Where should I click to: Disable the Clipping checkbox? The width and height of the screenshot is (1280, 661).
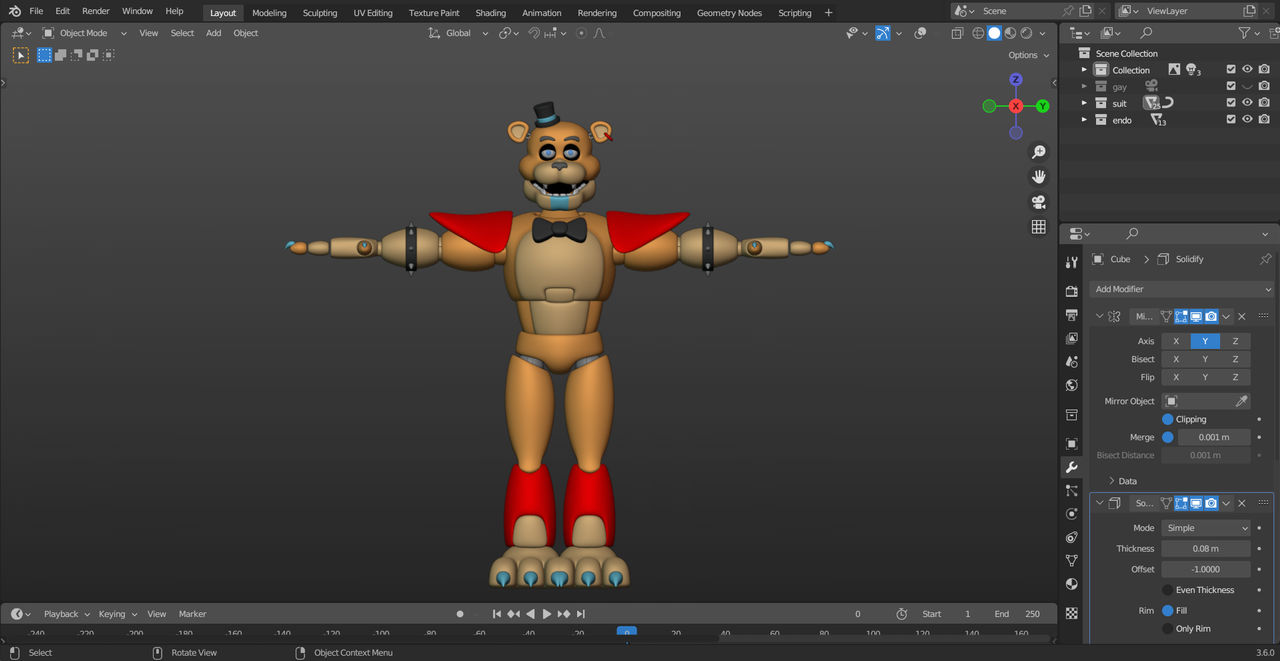pos(1168,419)
